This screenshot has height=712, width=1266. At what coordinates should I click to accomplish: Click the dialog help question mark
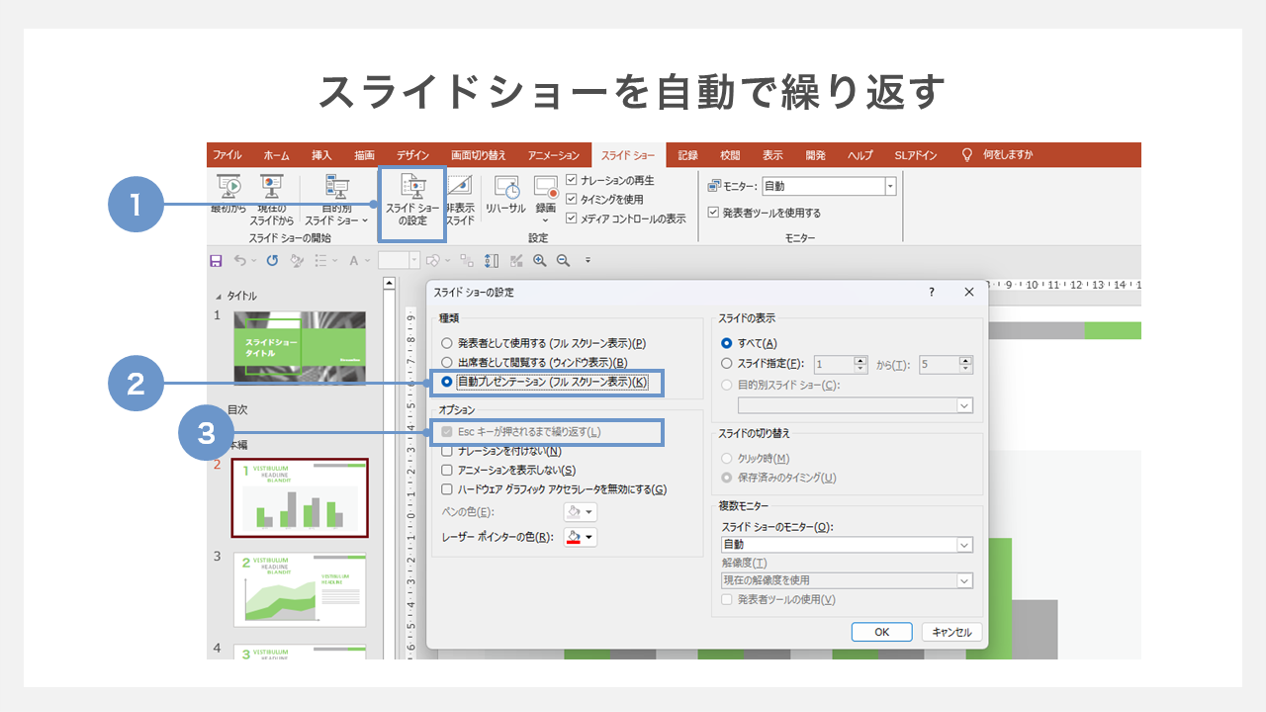(x=932, y=292)
